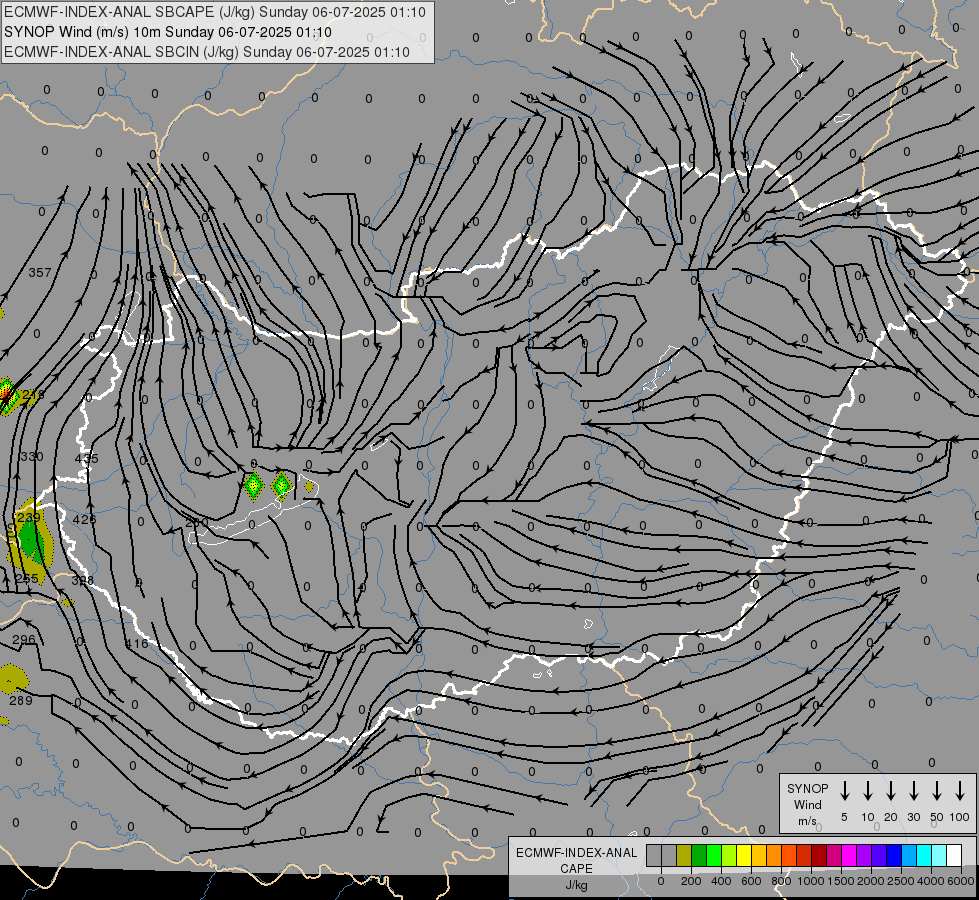This screenshot has height=900, width=979.
Task: Click the 289 CAPE value on the map
Action: pos(21,700)
